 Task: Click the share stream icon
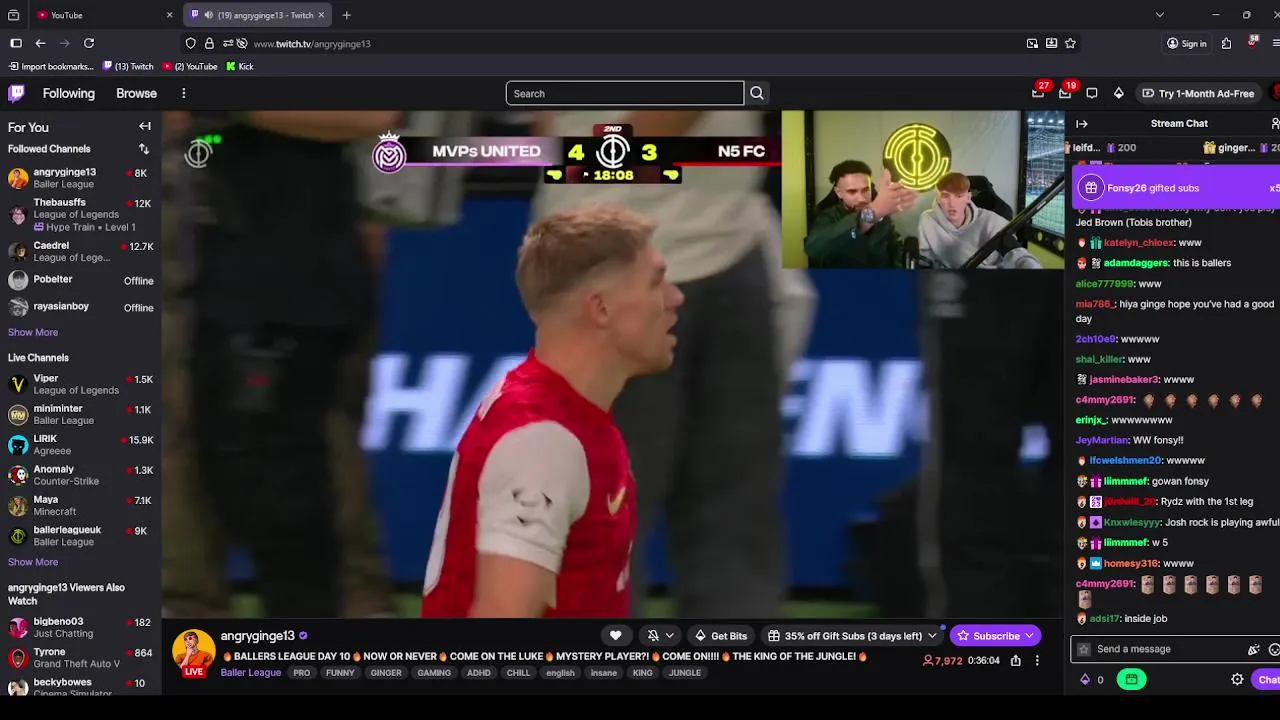[x=1015, y=661]
